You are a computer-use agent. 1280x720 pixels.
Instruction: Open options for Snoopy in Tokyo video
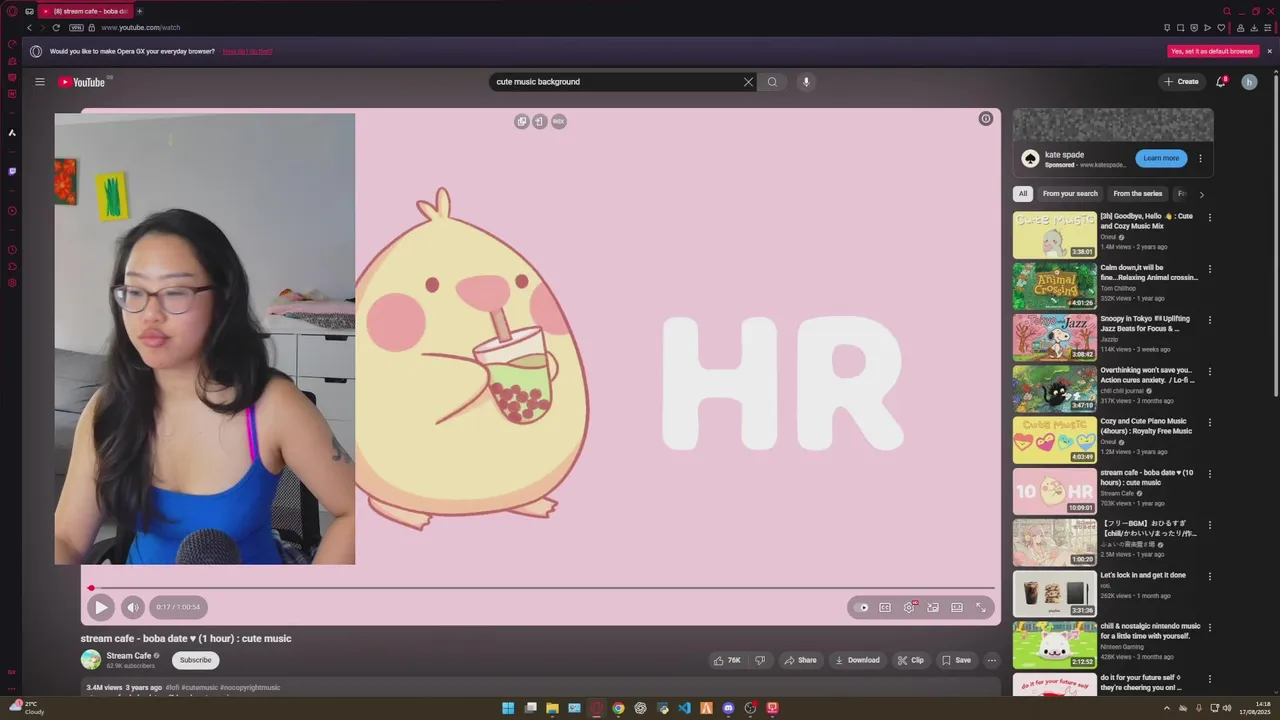(x=1209, y=320)
